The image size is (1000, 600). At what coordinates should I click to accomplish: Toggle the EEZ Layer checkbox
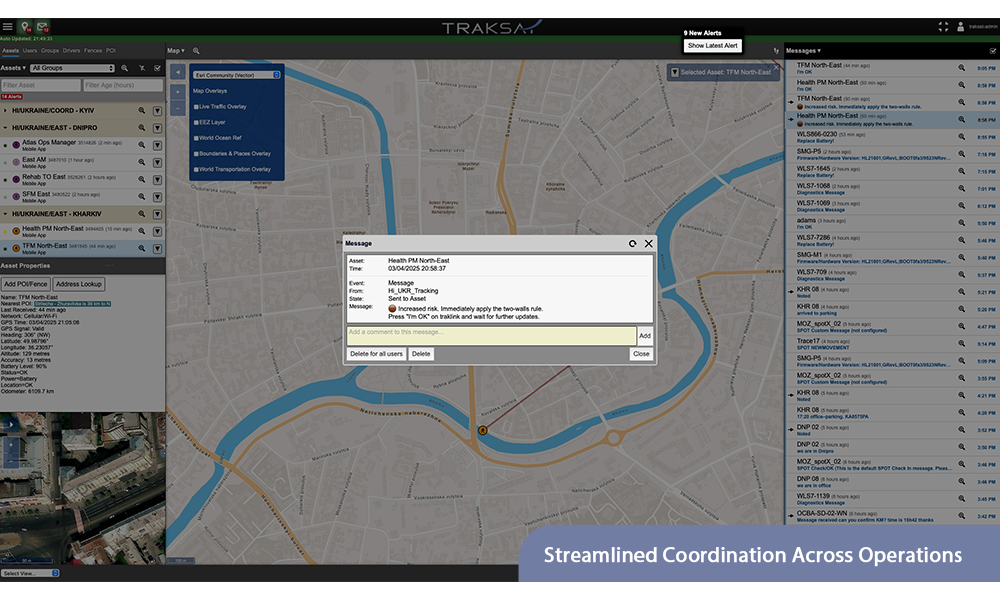[x=195, y=122]
